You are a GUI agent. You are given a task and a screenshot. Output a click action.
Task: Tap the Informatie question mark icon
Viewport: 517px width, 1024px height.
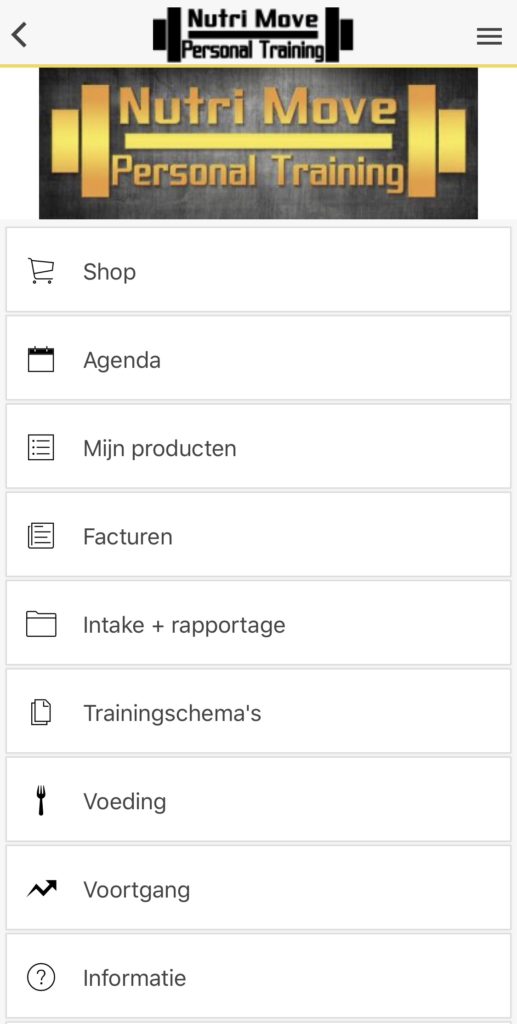pos(41,978)
